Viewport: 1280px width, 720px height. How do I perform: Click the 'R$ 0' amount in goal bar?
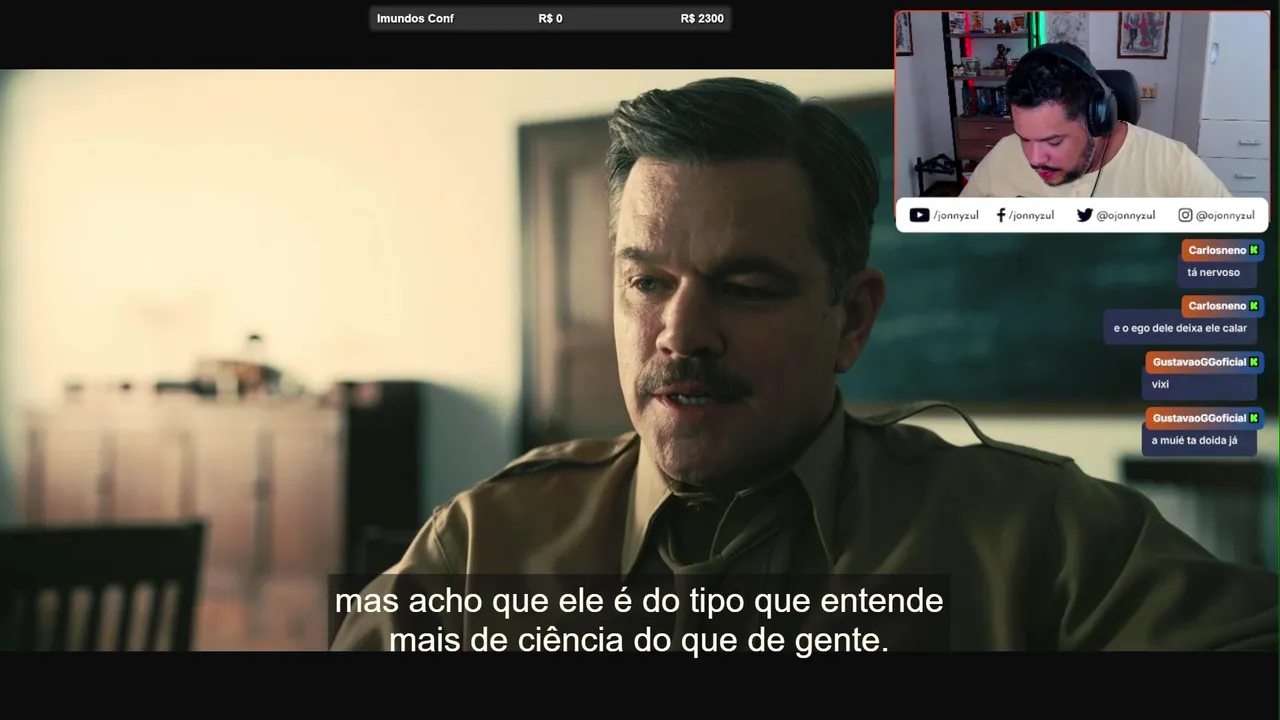click(550, 18)
